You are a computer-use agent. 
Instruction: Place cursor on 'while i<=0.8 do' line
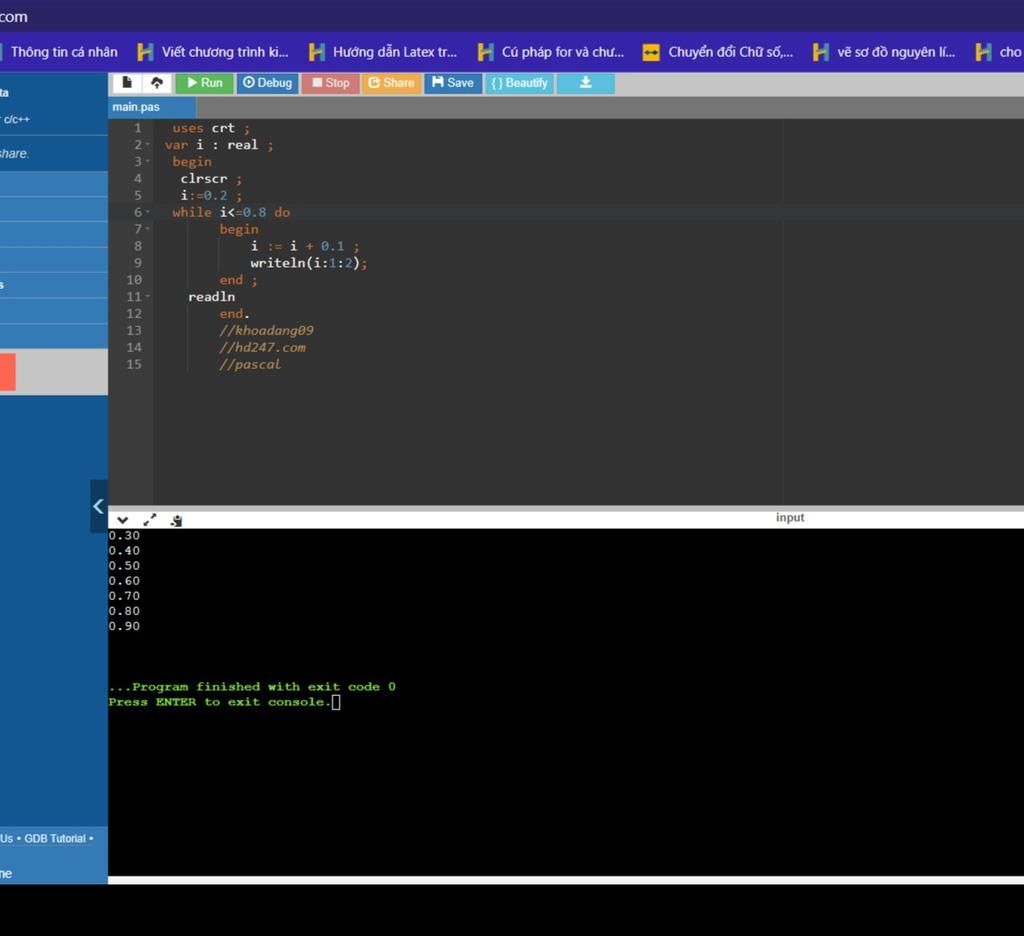(x=231, y=212)
